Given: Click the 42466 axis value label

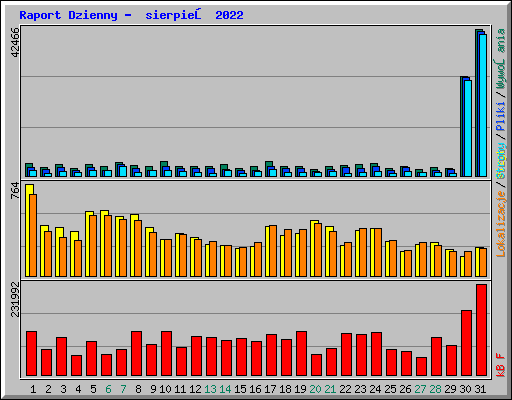Looking at the screenshot, I should [x=15, y=42].
